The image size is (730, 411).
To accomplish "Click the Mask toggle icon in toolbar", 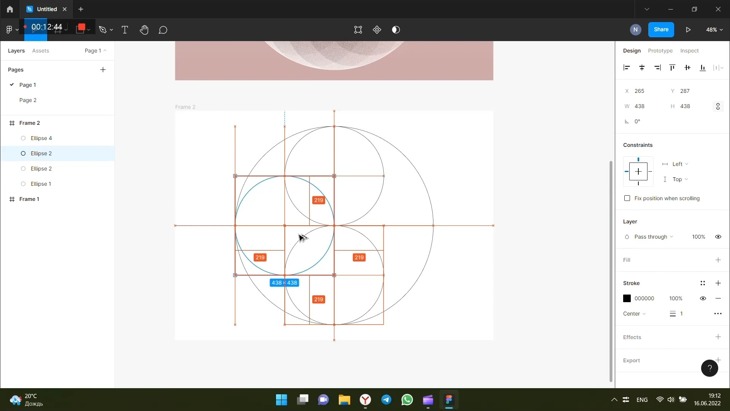I will pyautogui.click(x=396, y=30).
